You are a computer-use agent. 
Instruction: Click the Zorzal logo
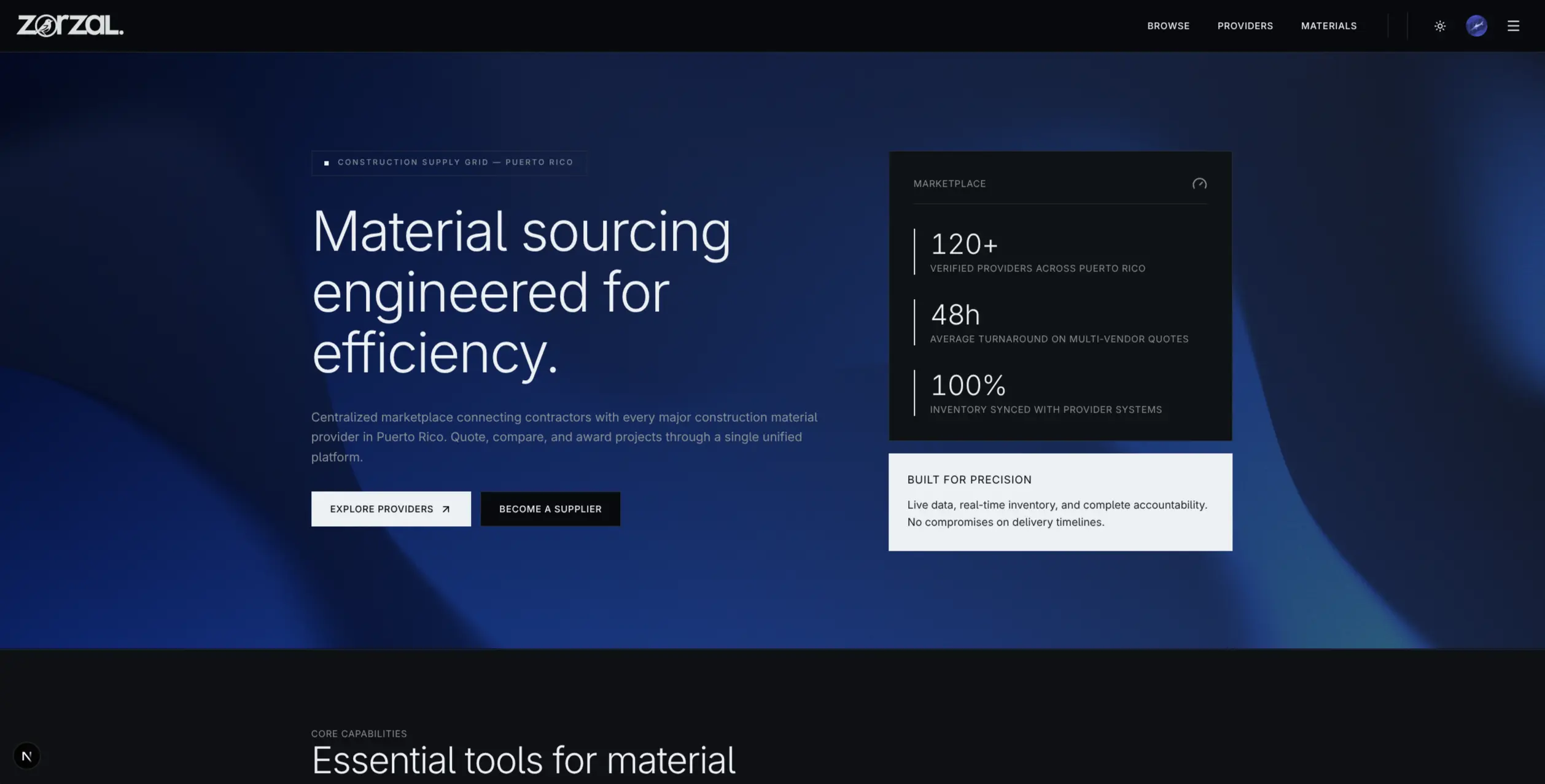pyautogui.click(x=70, y=26)
